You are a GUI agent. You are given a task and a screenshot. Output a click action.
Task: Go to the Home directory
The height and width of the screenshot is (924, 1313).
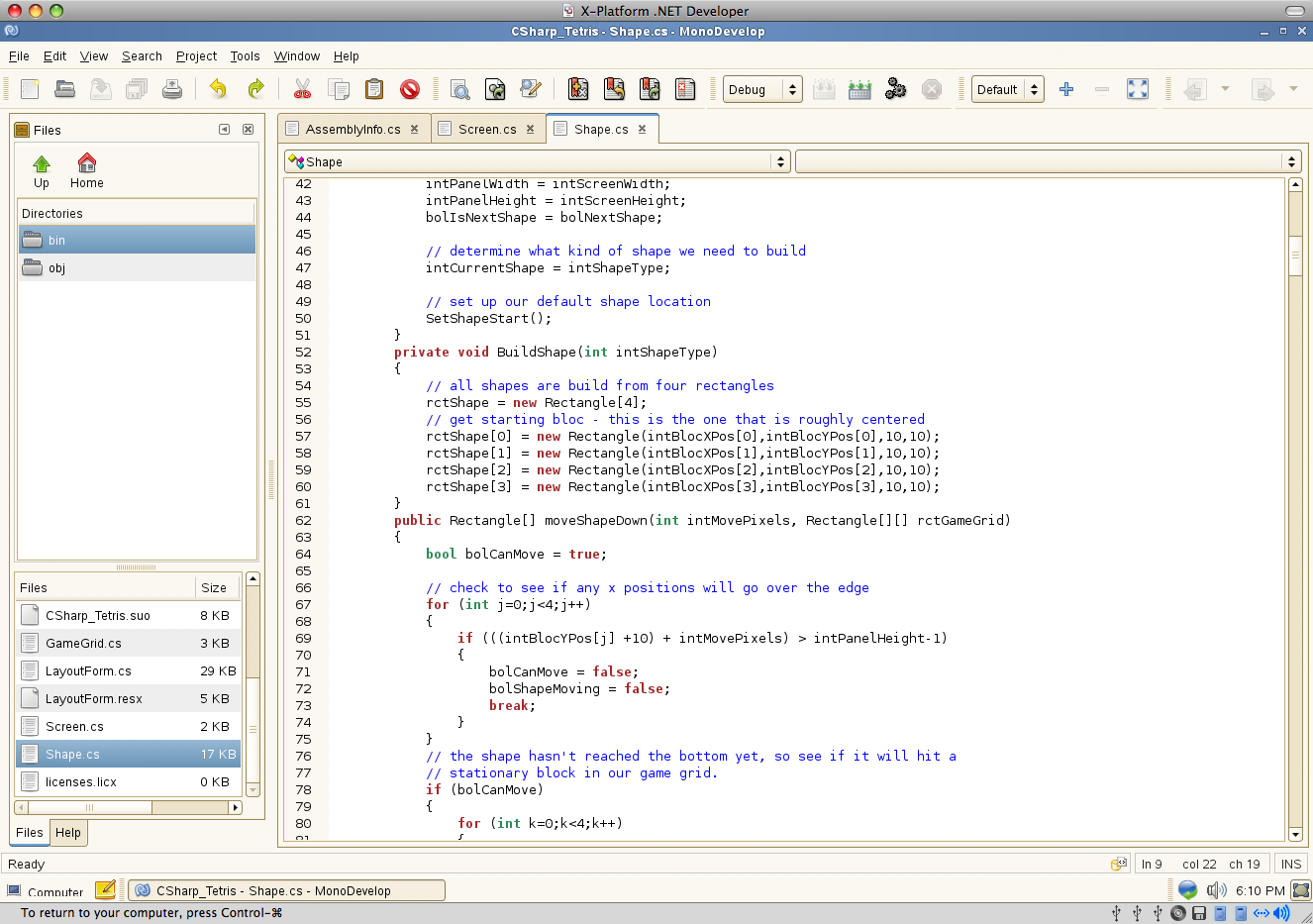87,171
